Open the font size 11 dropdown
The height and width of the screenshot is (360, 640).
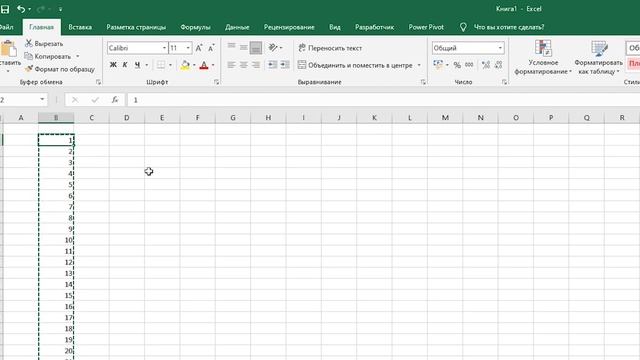pos(188,48)
